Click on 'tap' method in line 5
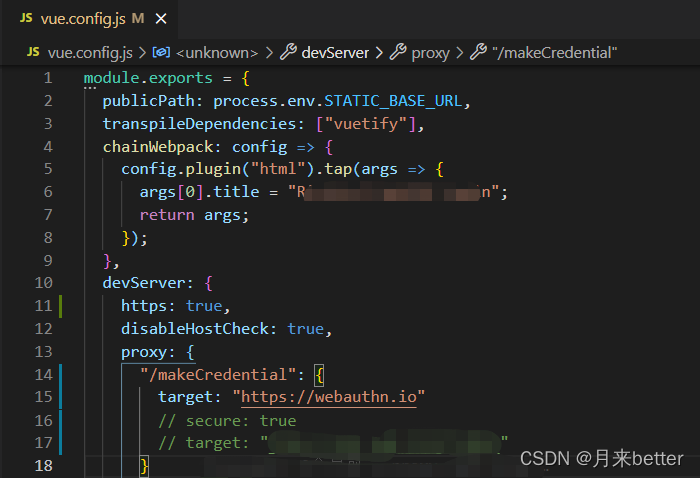 coord(338,169)
